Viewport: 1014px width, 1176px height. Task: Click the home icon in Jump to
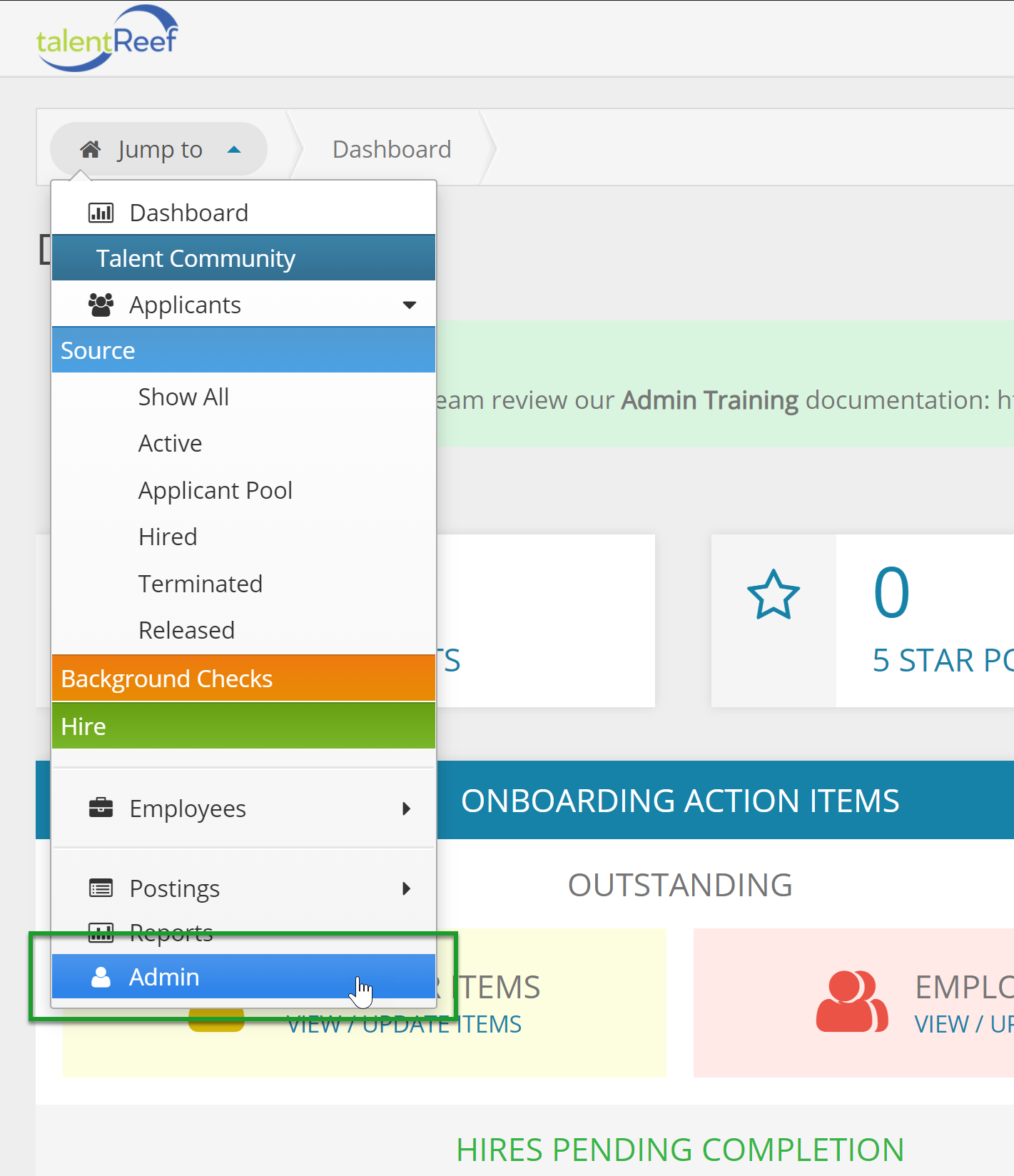91,150
